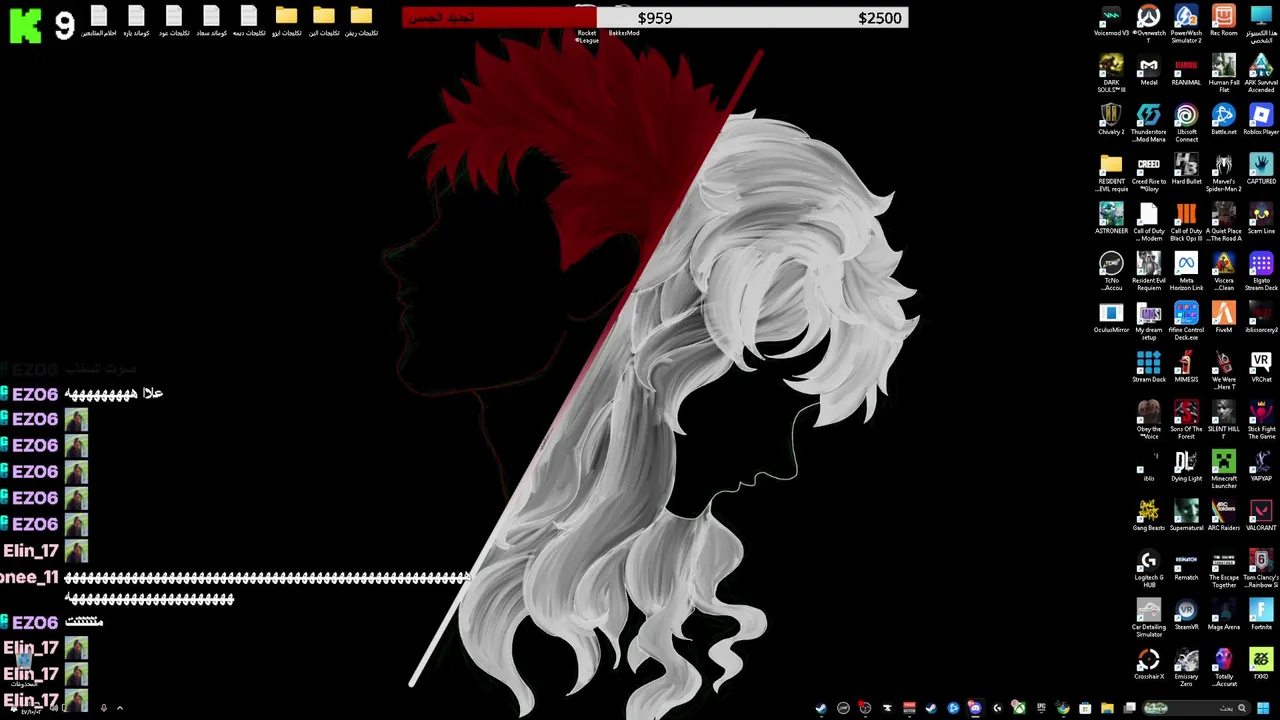
Task: Open the Windows Start button
Action: [1263, 708]
